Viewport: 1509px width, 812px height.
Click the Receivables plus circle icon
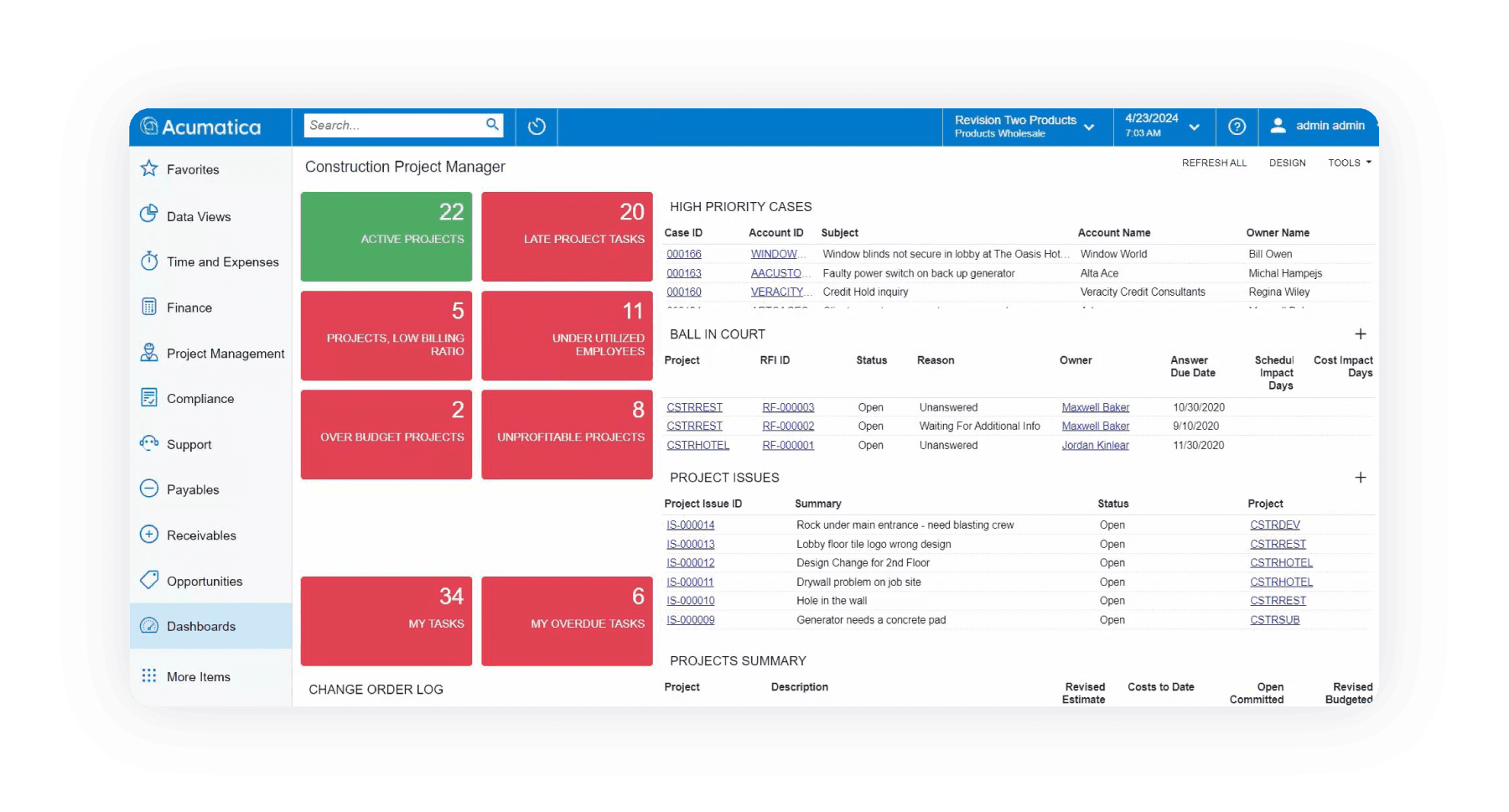[149, 535]
